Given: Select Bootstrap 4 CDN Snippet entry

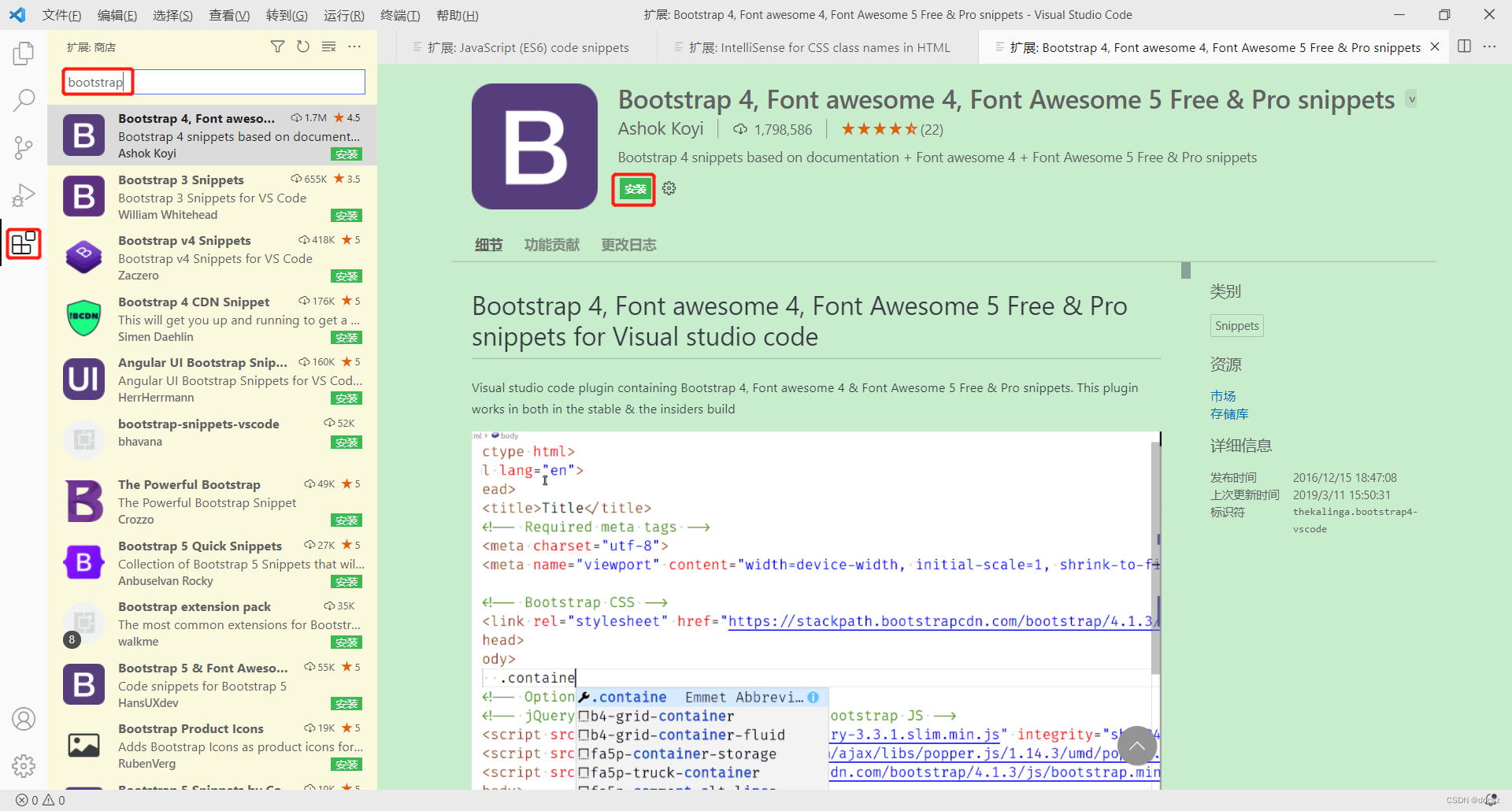Looking at the screenshot, I should click(212, 319).
